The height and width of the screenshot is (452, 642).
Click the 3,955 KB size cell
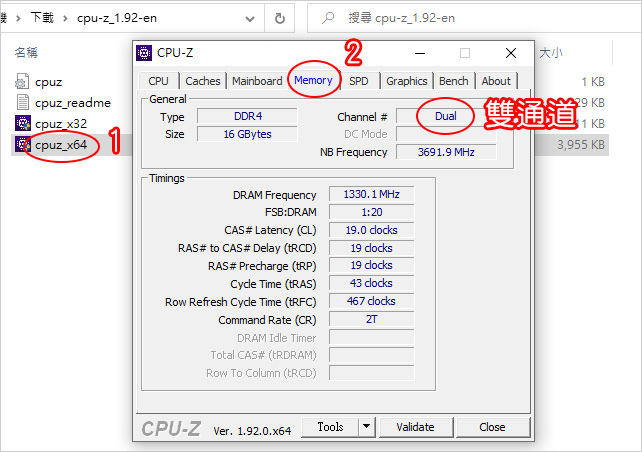click(x=581, y=145)
